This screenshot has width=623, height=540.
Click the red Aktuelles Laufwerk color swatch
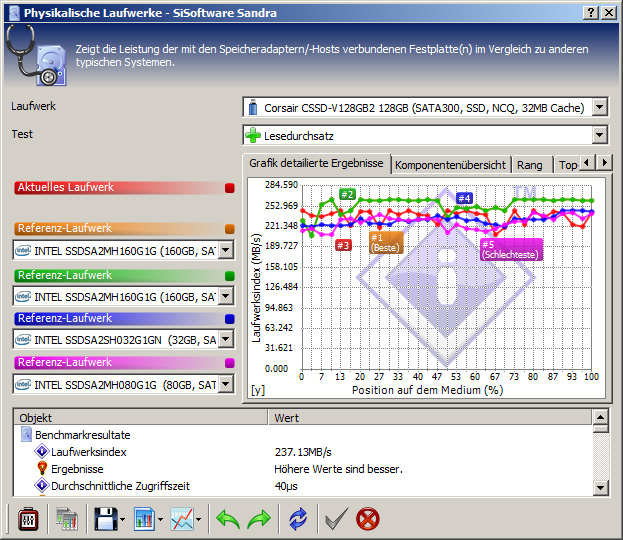pos(230,188)
